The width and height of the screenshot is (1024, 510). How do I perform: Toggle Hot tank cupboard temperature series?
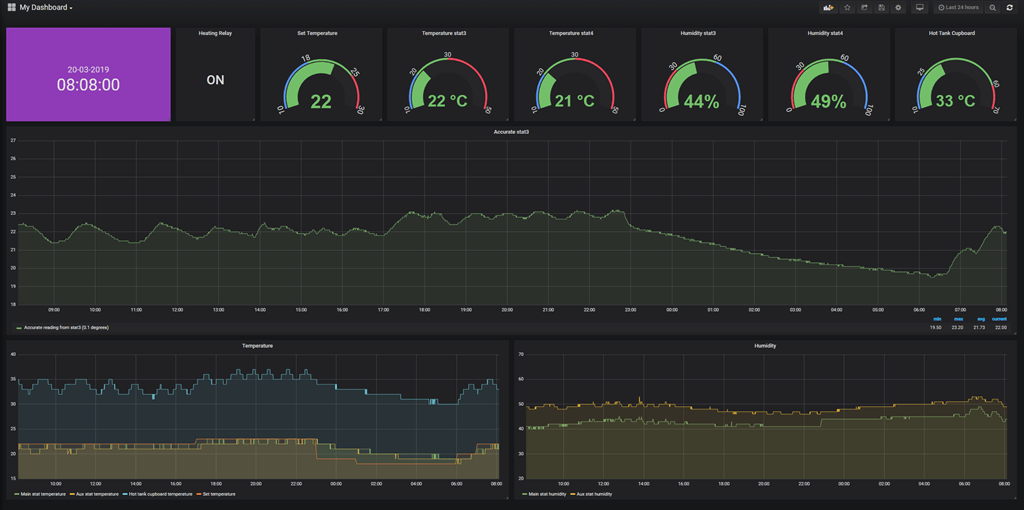pyautogui.click(x=159, y=494)
